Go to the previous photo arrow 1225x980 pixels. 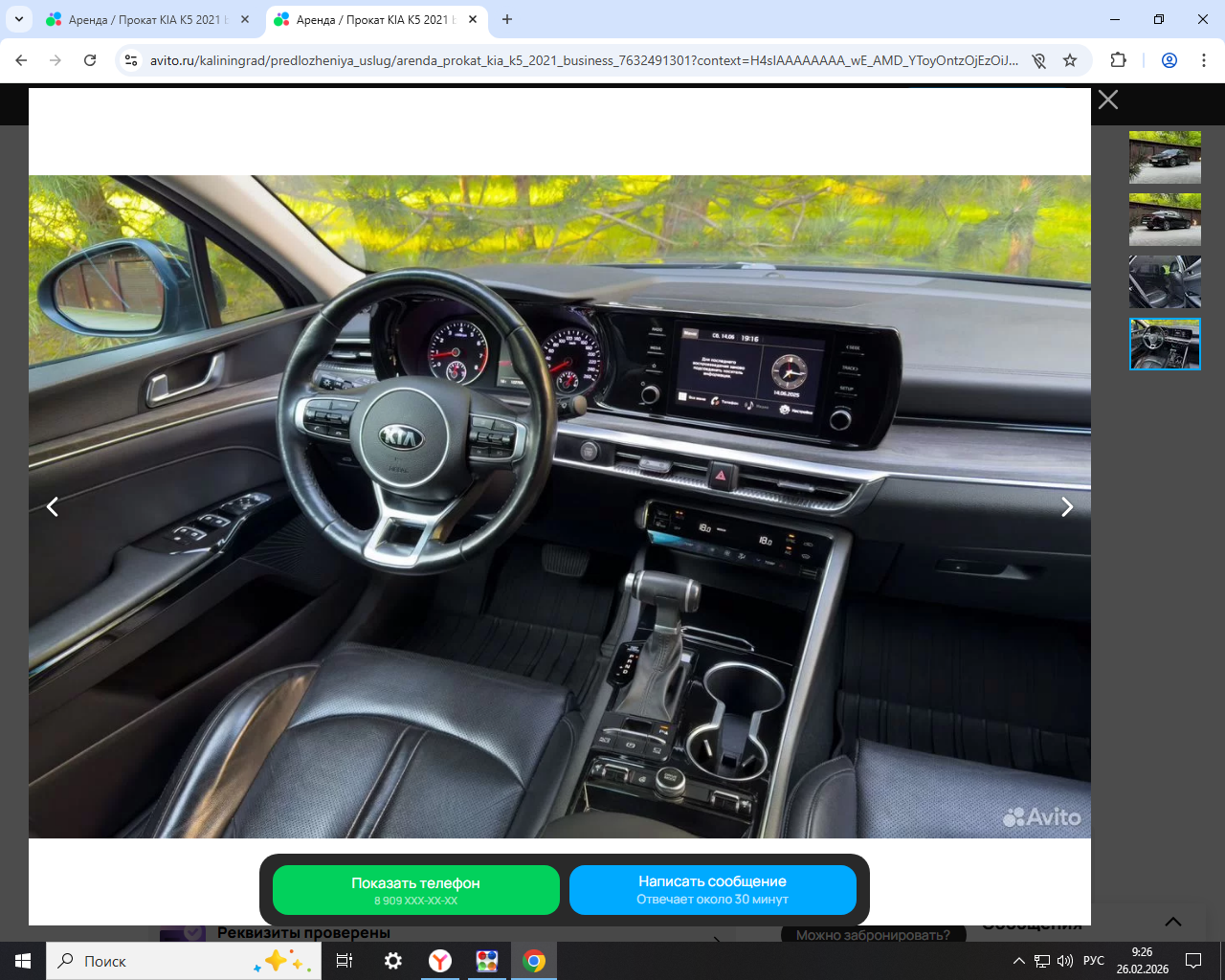(x=54, y=507)
